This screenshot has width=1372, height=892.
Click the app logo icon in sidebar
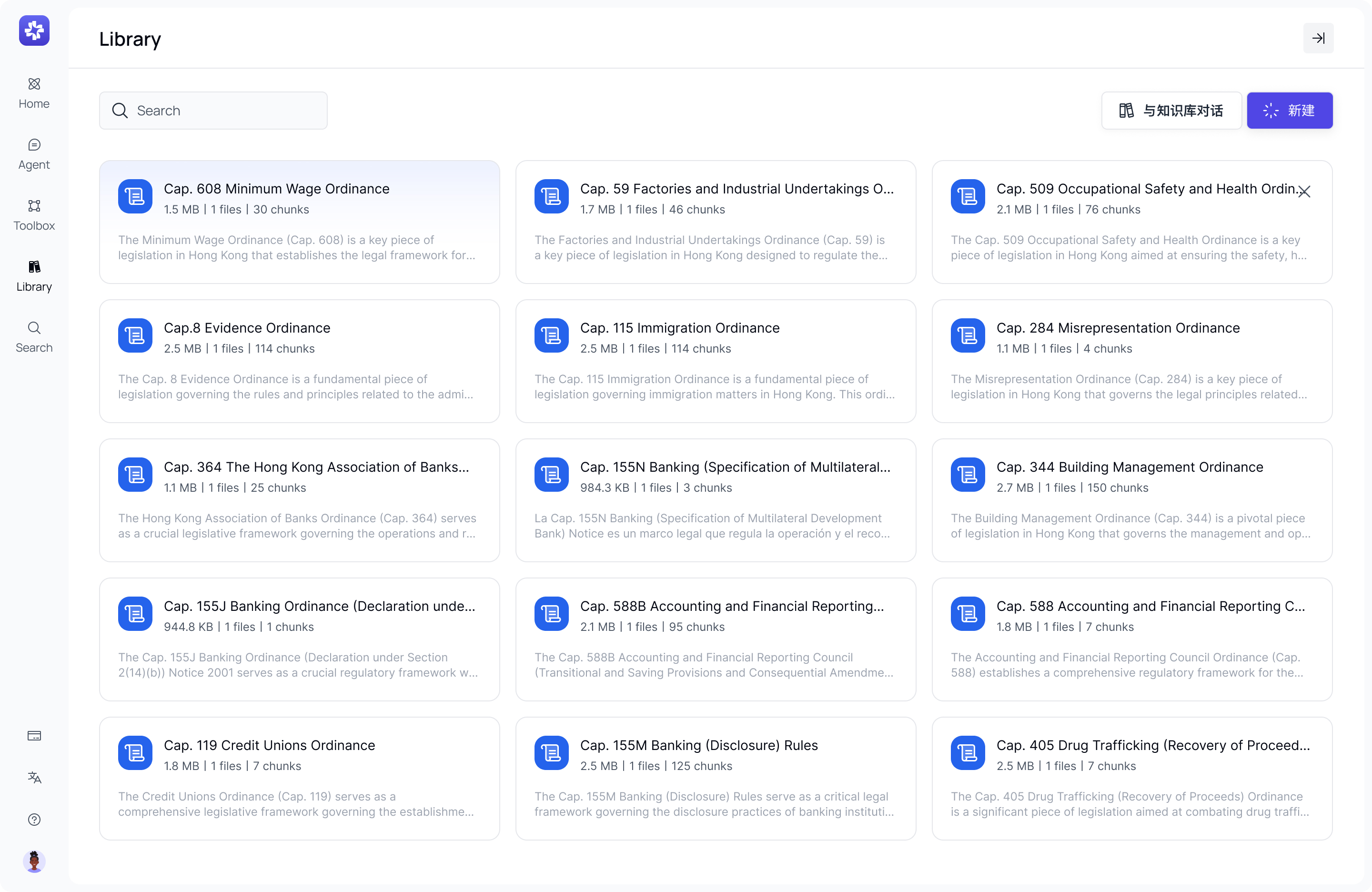(x=34, y=30)
